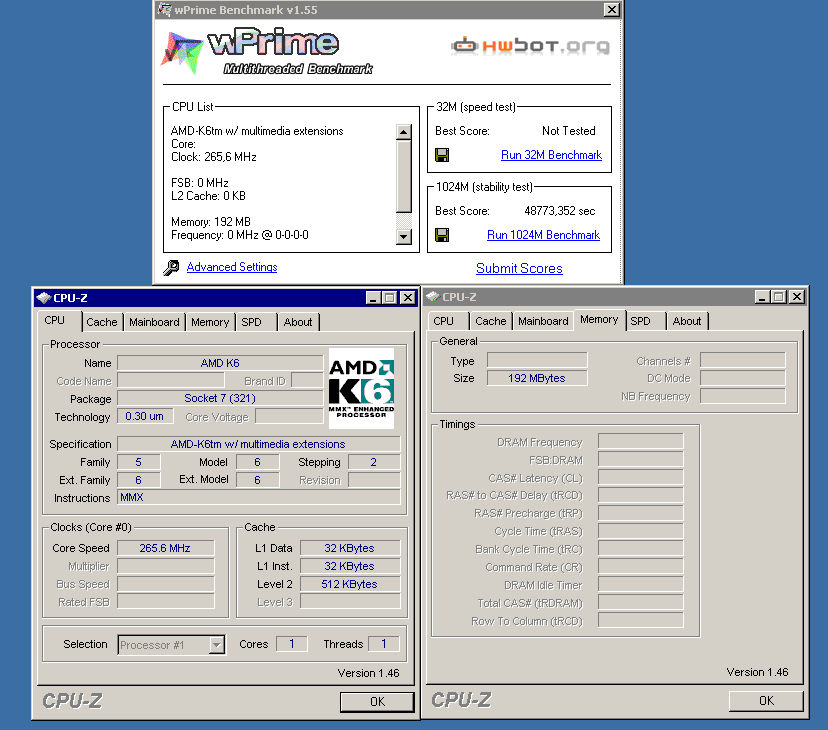Click the AMD K6 processor logo
This screenshot has width=828, height=730.
pyautogui.click(x=361, y=388)
